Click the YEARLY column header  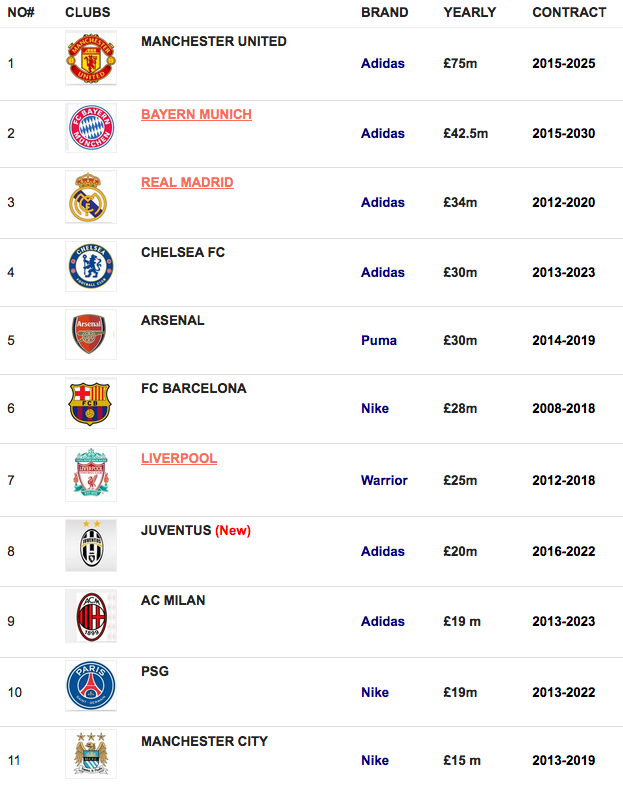tap(470, 13)
